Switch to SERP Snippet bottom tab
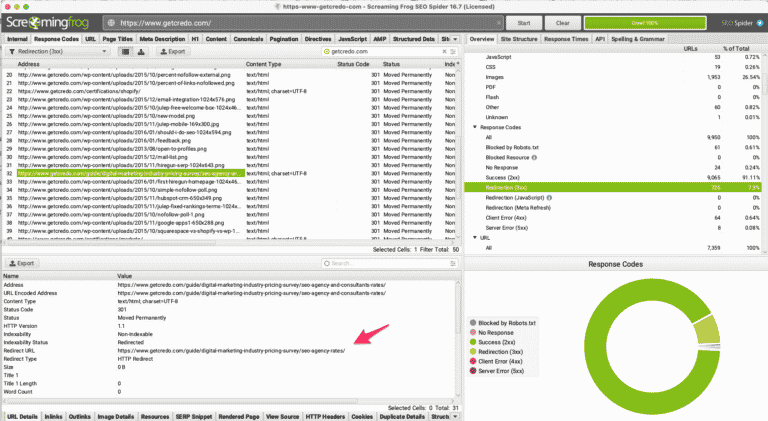Screen dimensions: 768x421 [x=194, y=417]
